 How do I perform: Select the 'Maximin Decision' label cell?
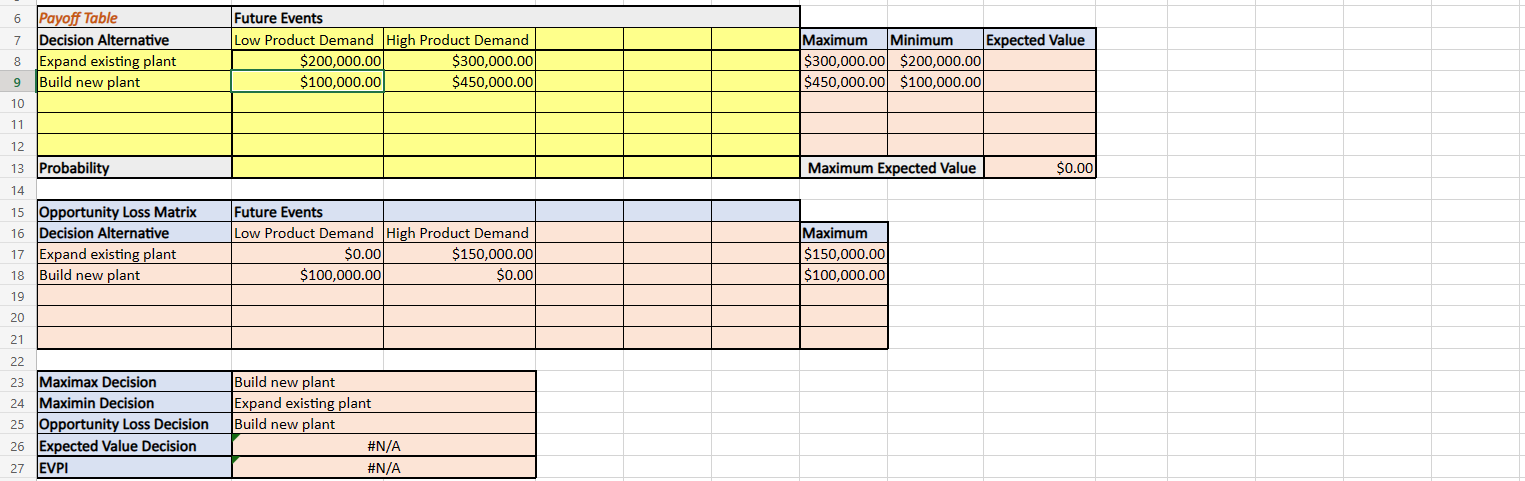click(134, 403)
